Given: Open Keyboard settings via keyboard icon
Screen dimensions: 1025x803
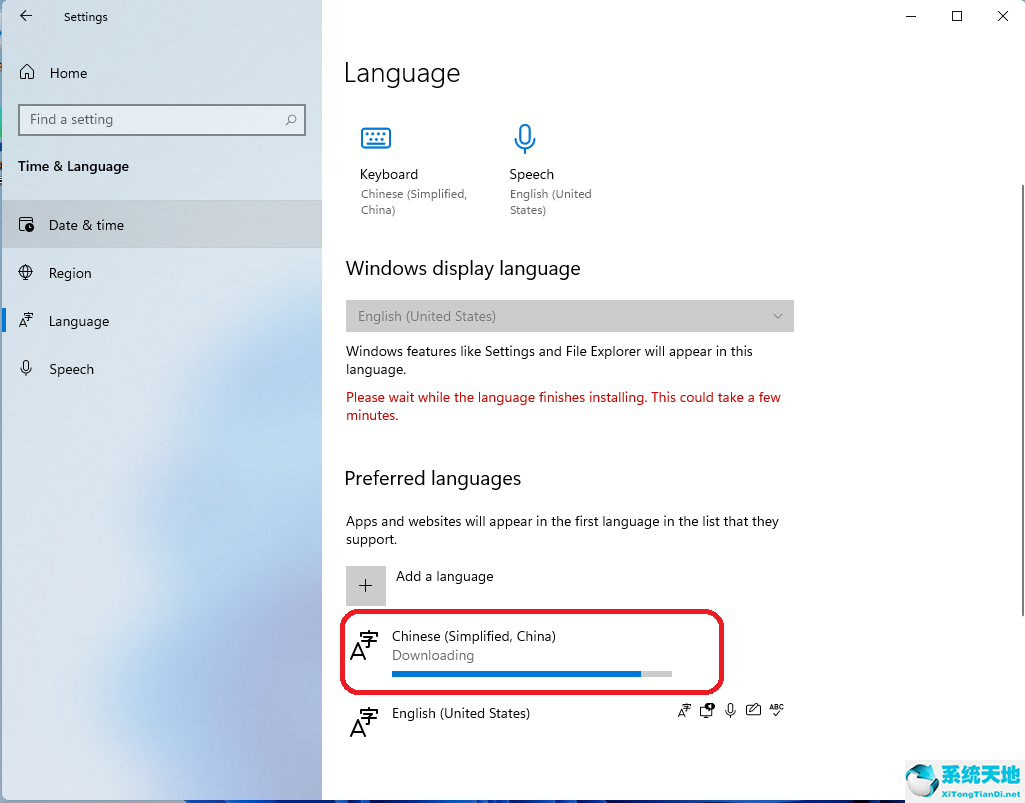Looking at the screenshot, I should 376,138.
